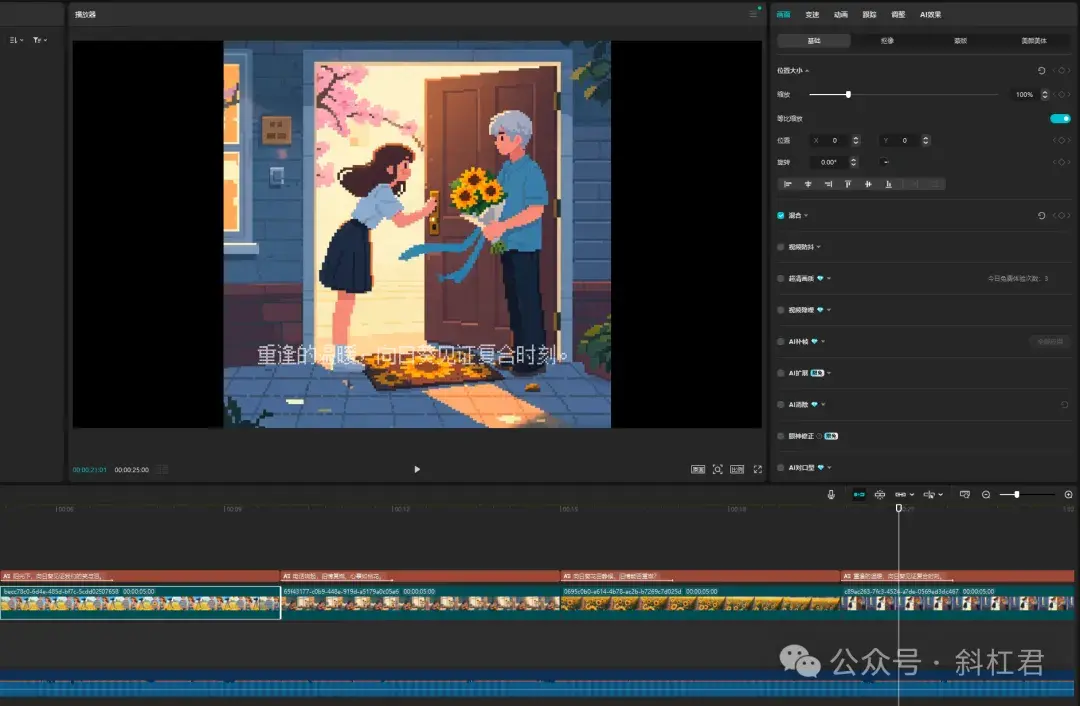The height and width of the screenshot is (706, 1080).
Task: Uncheck the 混合 checkbox
Action: 781,215
